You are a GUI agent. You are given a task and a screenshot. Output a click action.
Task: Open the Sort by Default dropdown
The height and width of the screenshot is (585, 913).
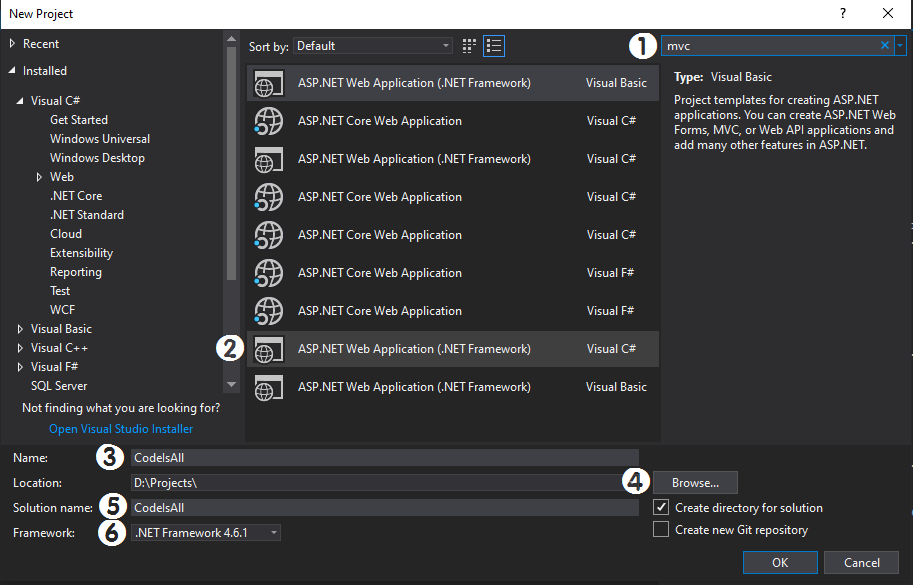click(373, 46)
